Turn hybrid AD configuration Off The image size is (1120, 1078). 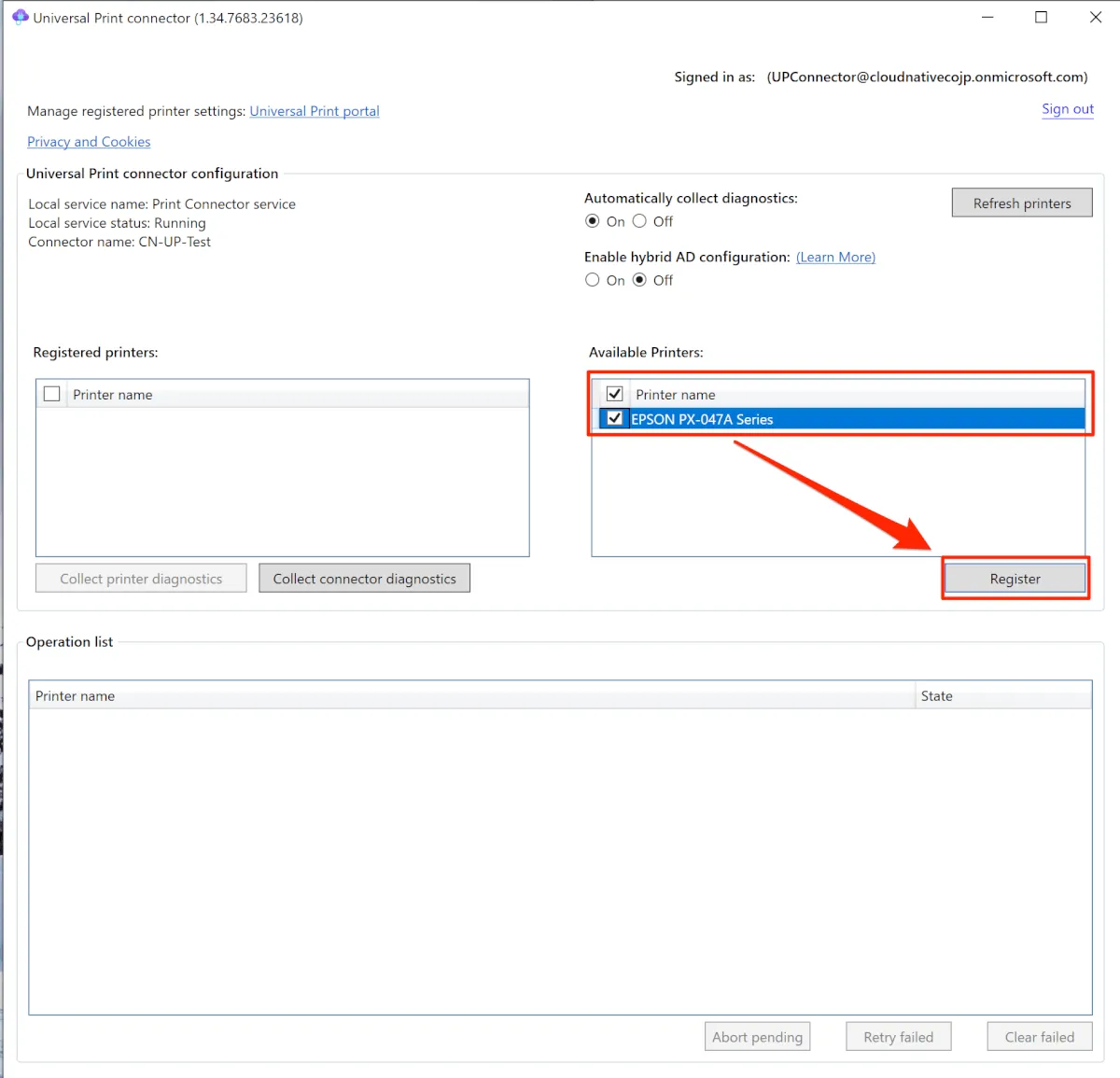(639, 280)
